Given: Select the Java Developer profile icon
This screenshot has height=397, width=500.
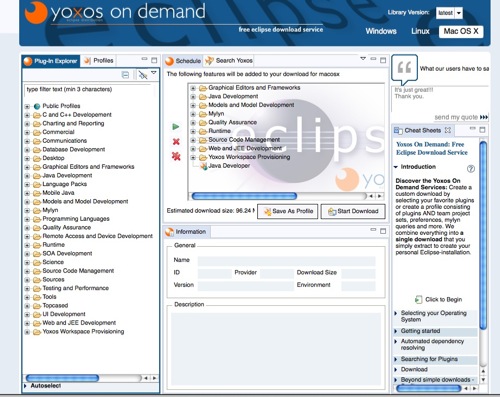Looking at the screenshot, I should tap(204, 166).
